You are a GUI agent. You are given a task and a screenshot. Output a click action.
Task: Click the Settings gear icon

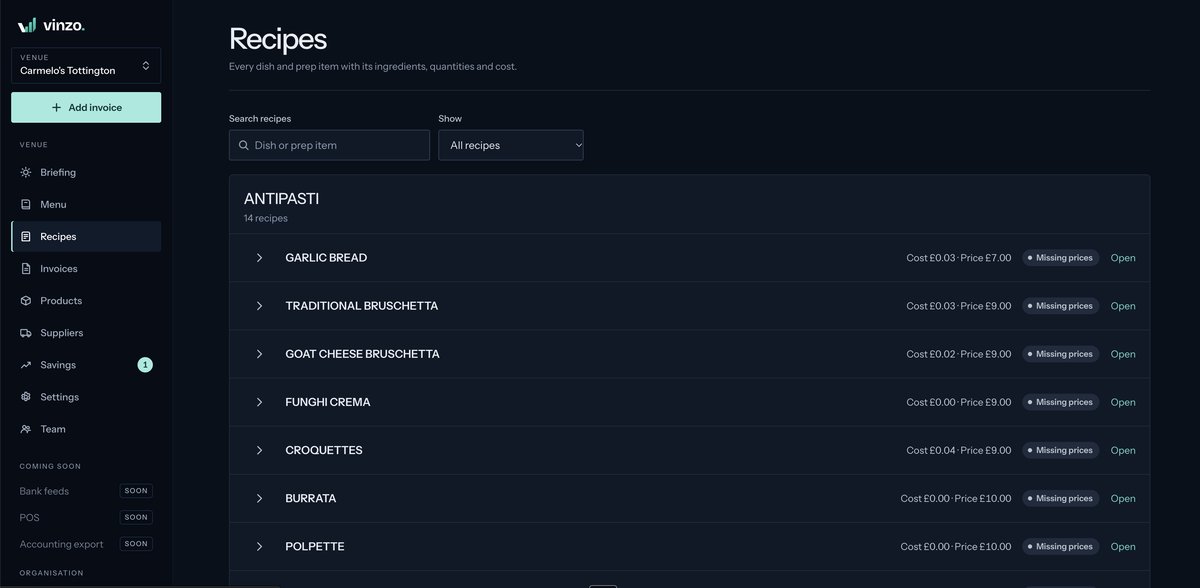coord(26,397)
